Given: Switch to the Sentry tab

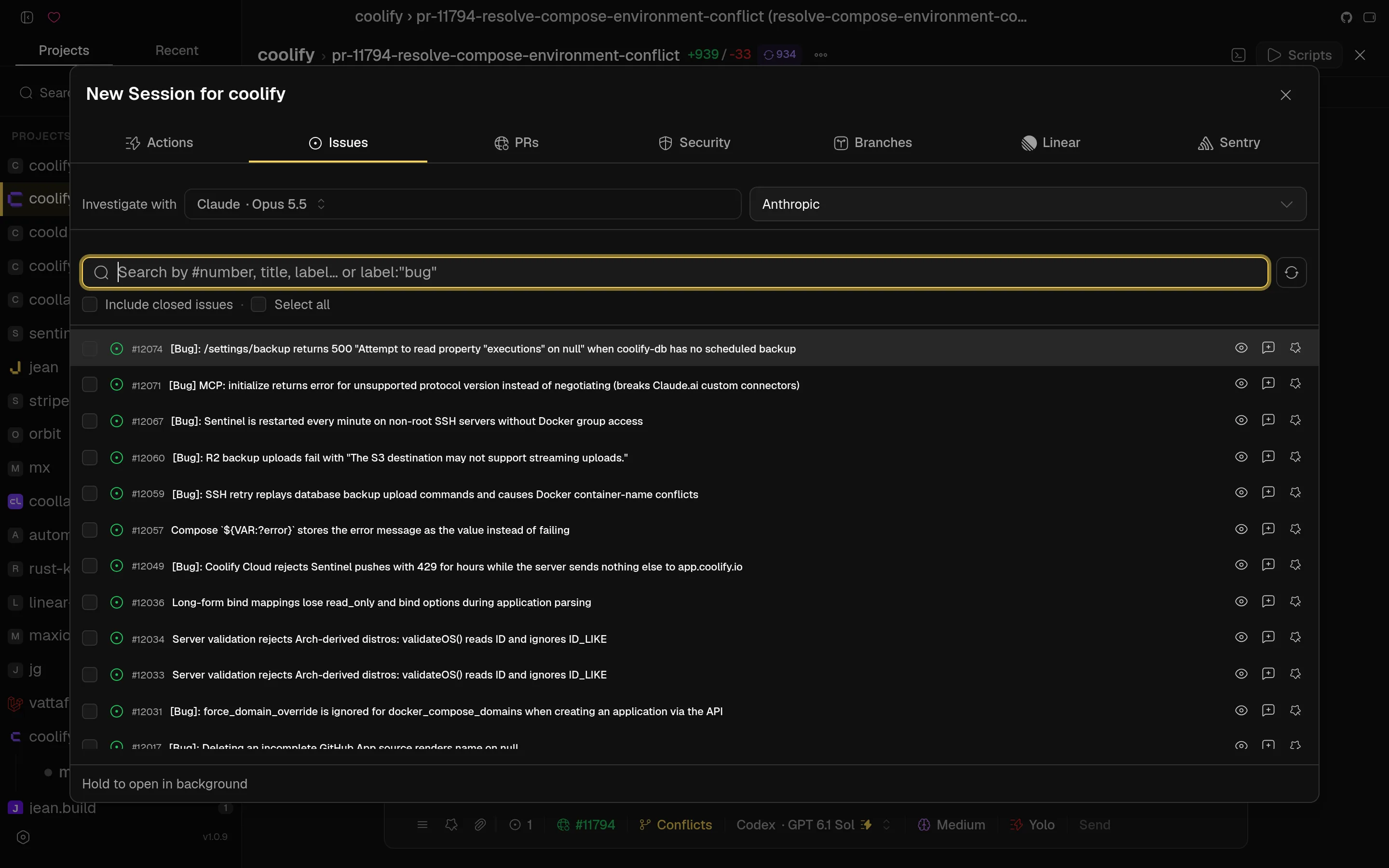Looking at the screenshot, I should tap(1229, 143).
